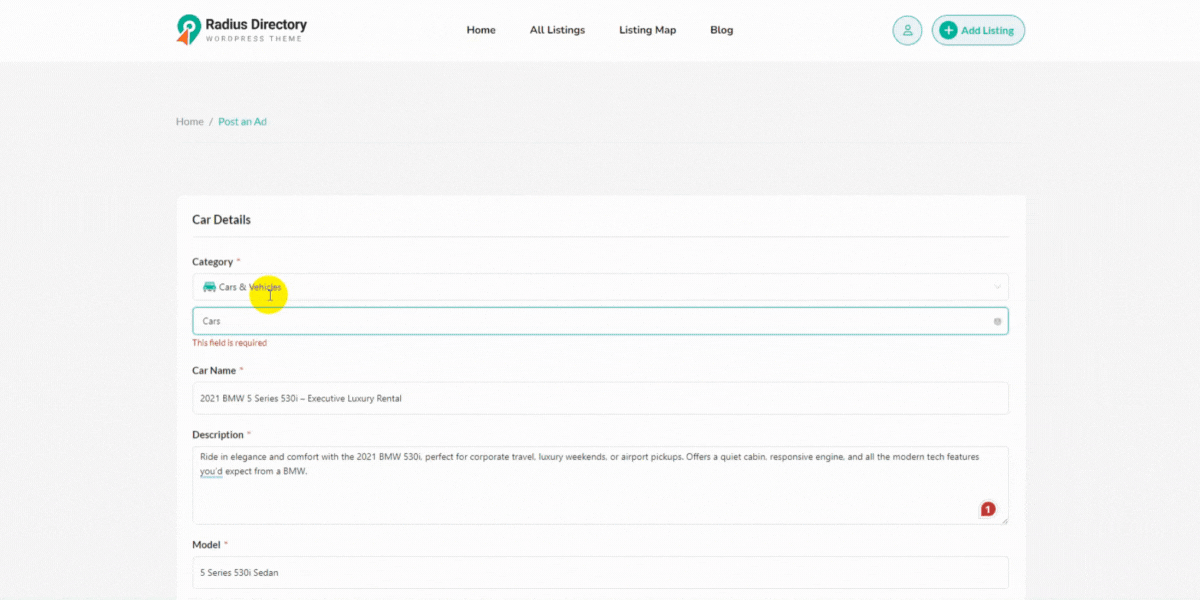This screenshot has height=600, width=1200.
Task: Click the 'This field is required' message
Action: click(229, 343)
